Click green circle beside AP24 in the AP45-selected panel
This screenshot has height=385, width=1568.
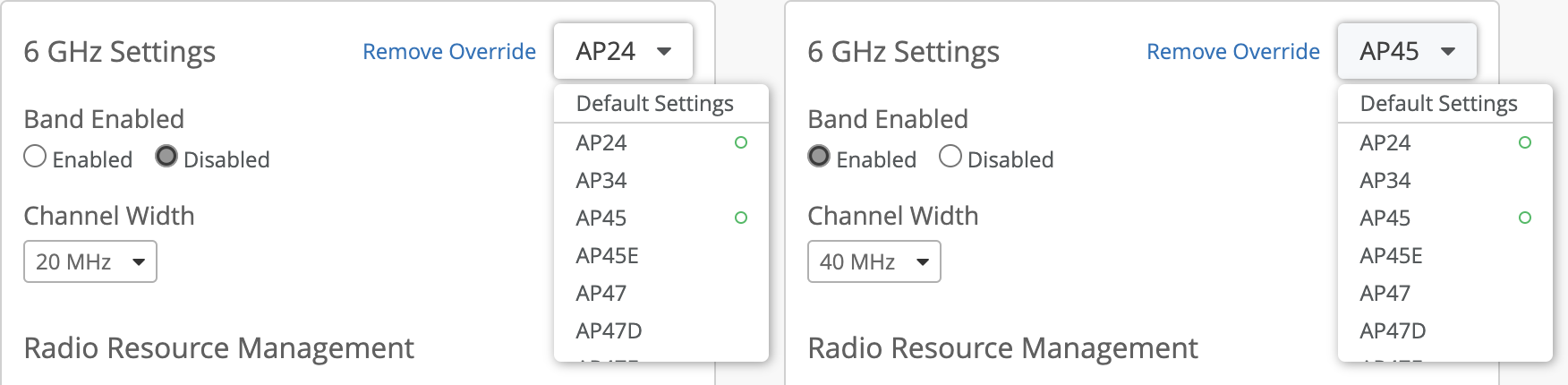(x=1525, y=142)
